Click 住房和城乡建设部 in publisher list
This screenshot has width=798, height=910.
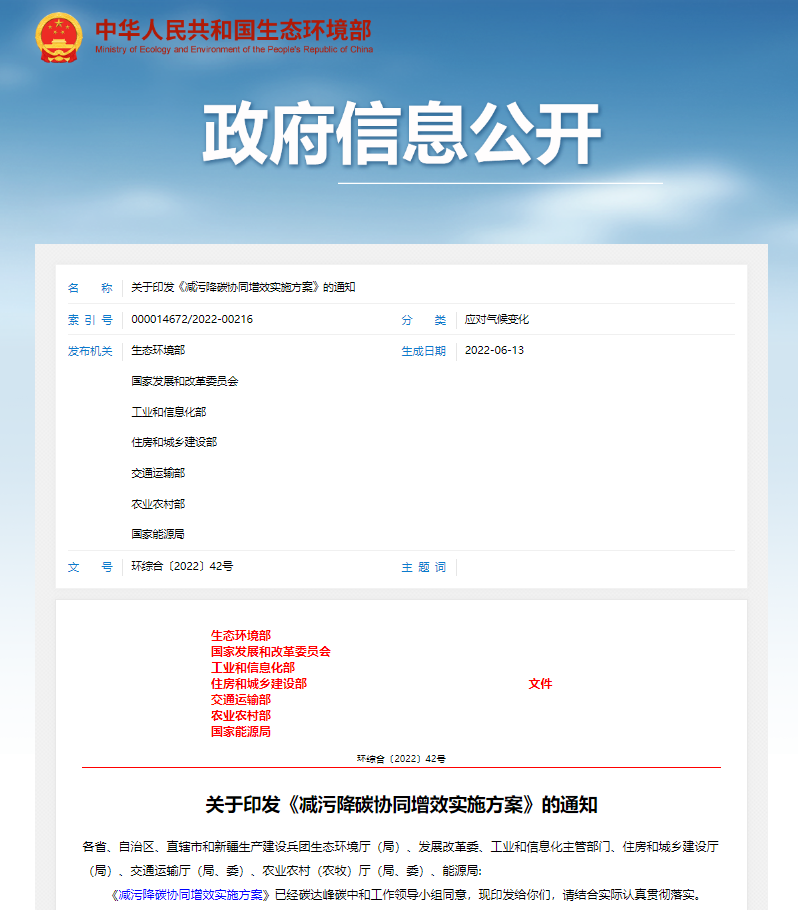pyautogui.click(x=174, y=442)
